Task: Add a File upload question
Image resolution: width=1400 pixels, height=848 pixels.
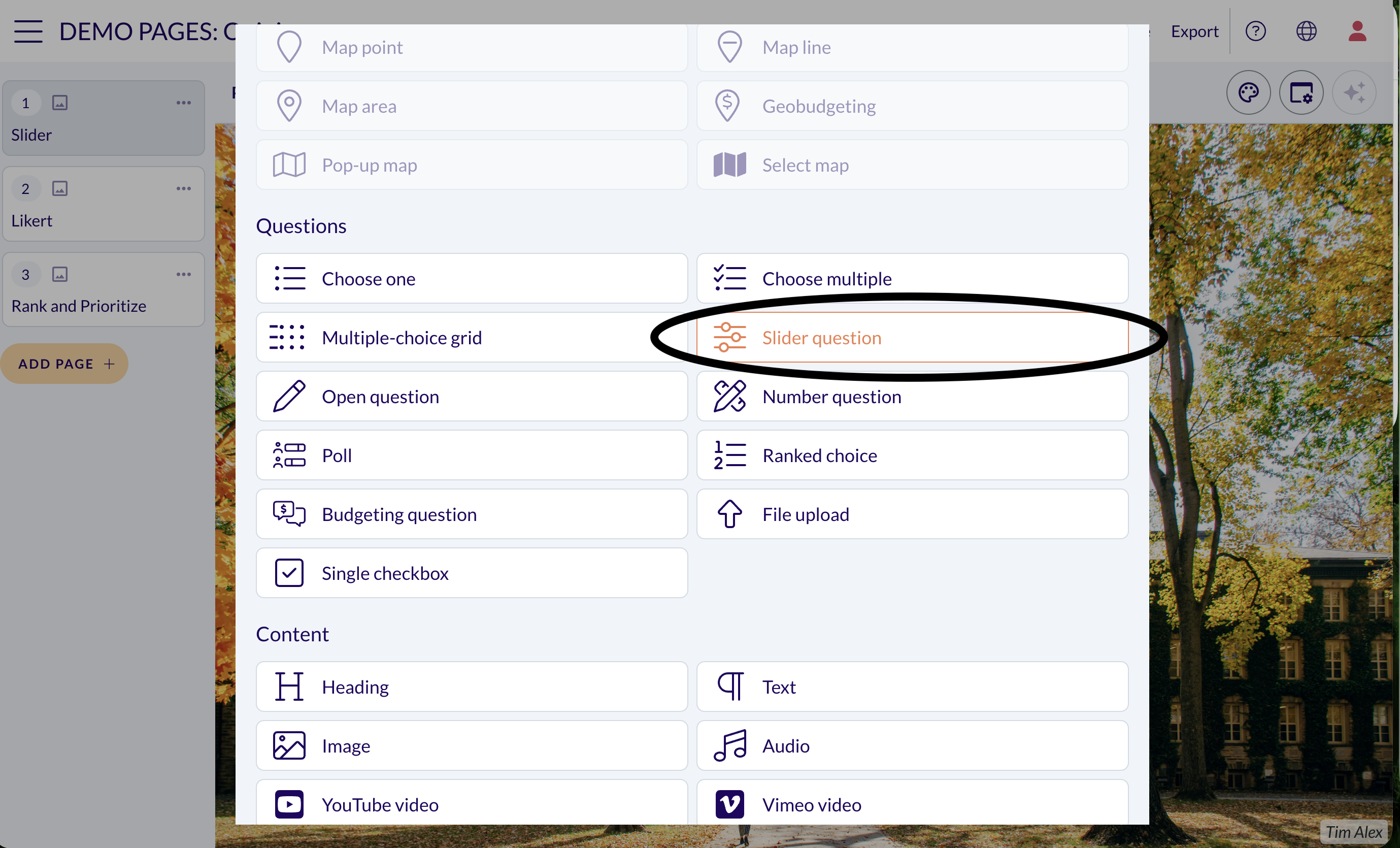Action: (x=912, y=514)
